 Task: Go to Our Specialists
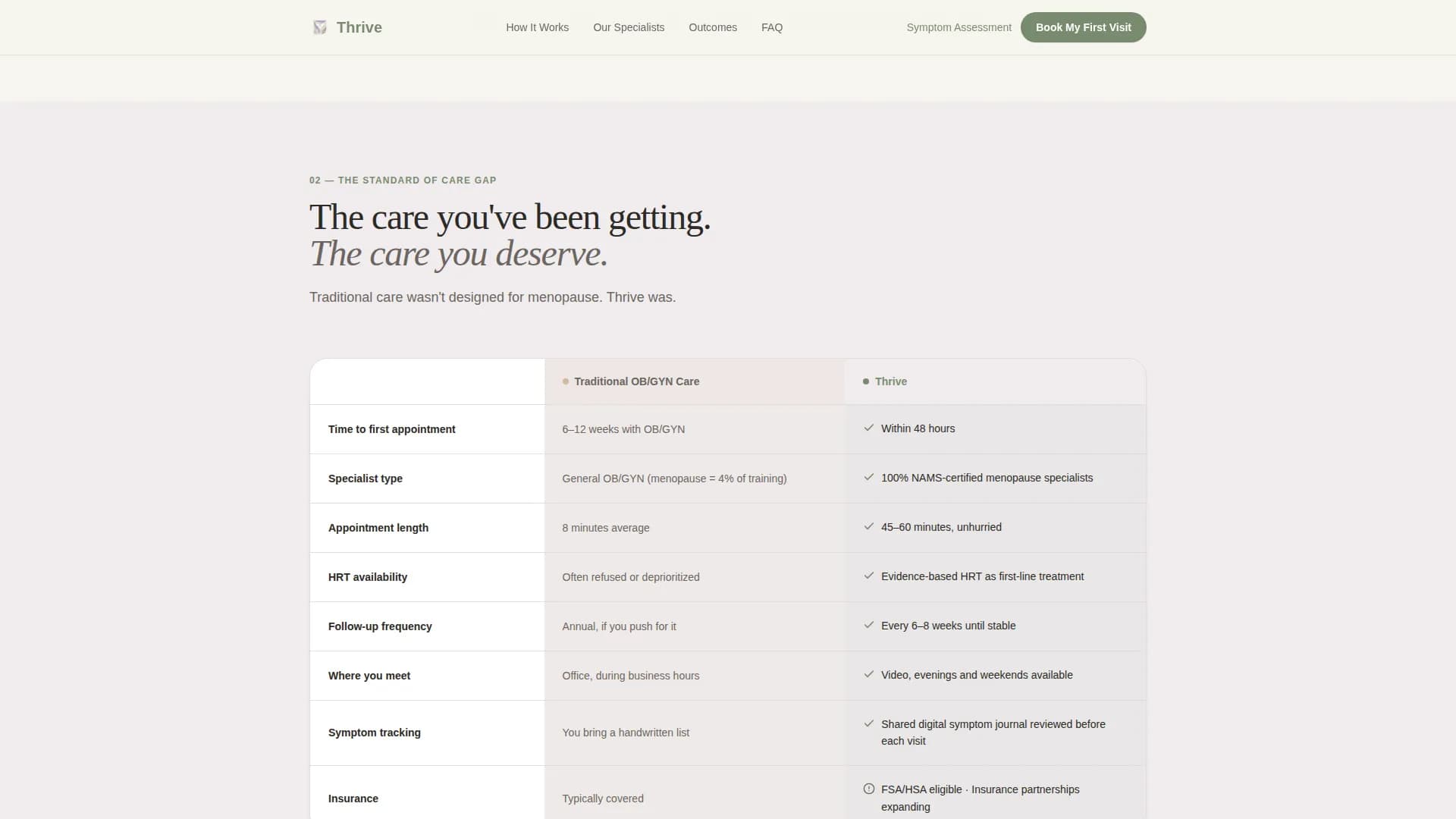coord(629,27)
